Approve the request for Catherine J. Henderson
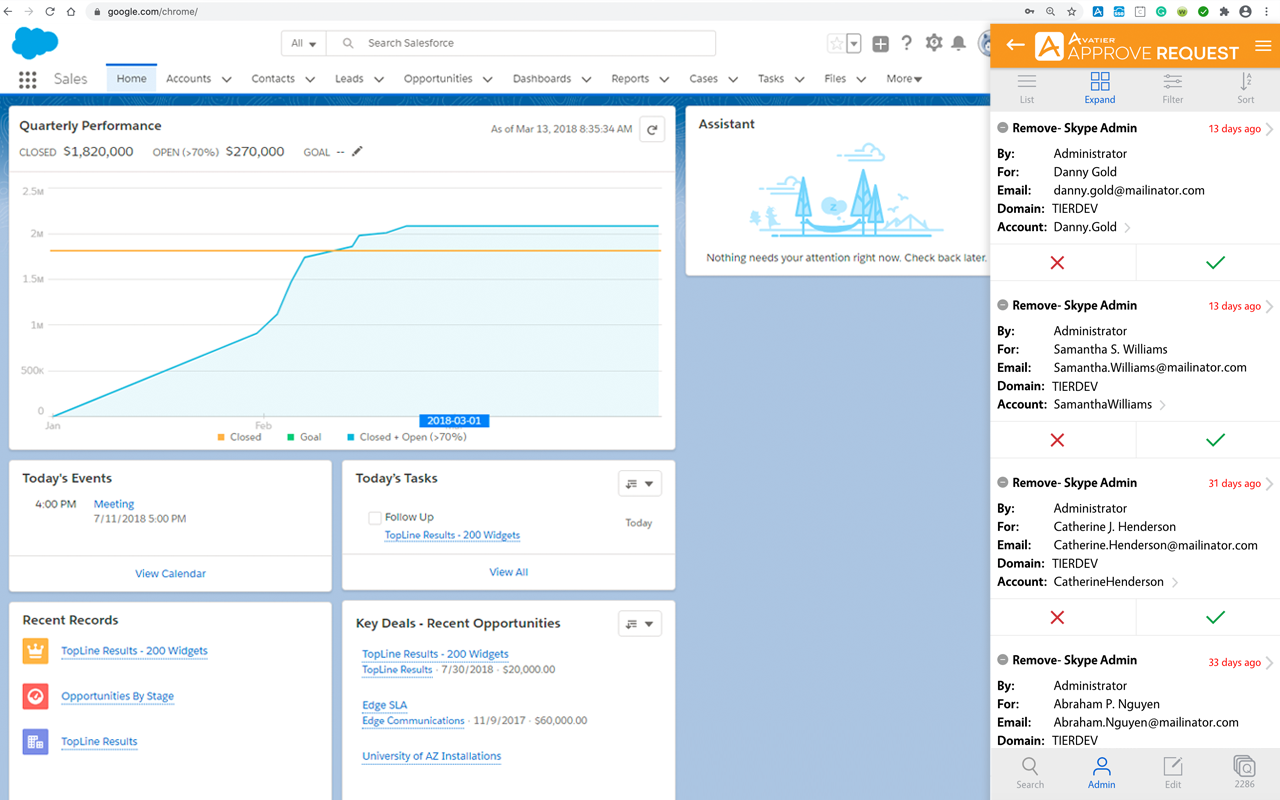 tap(1215, 618)
